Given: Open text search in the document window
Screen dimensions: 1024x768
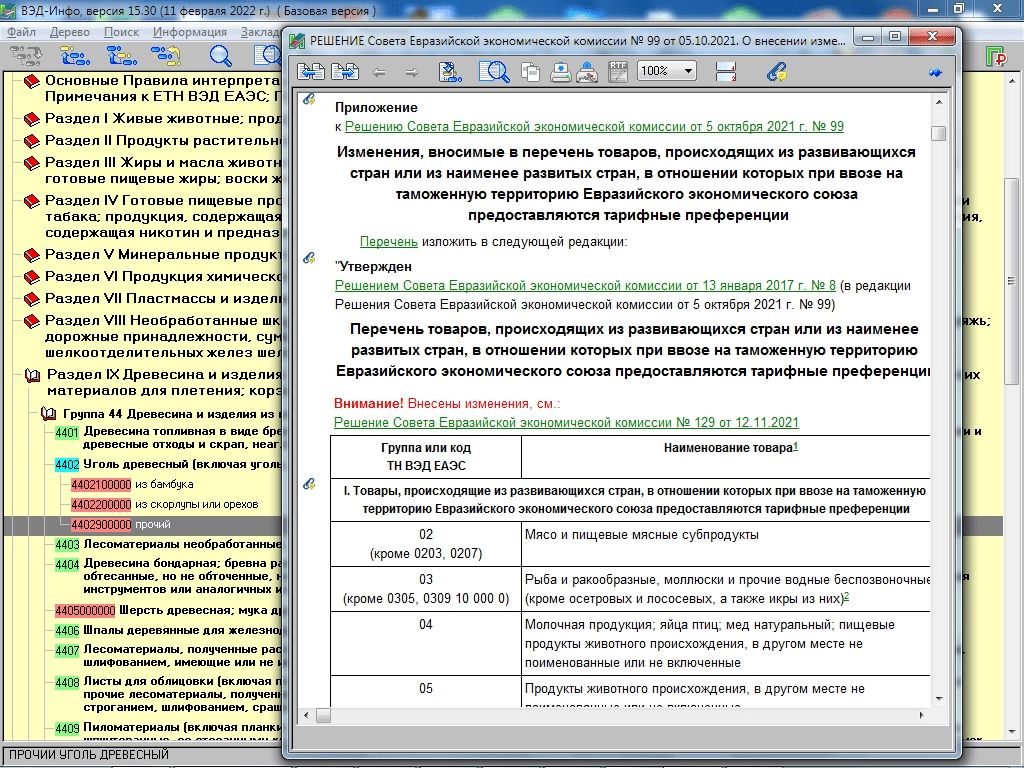Looking at the screenshot, I should click(x=494, y=71).
